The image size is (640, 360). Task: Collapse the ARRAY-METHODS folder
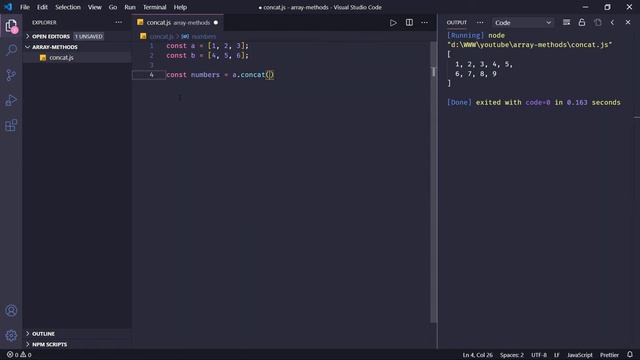78,47
